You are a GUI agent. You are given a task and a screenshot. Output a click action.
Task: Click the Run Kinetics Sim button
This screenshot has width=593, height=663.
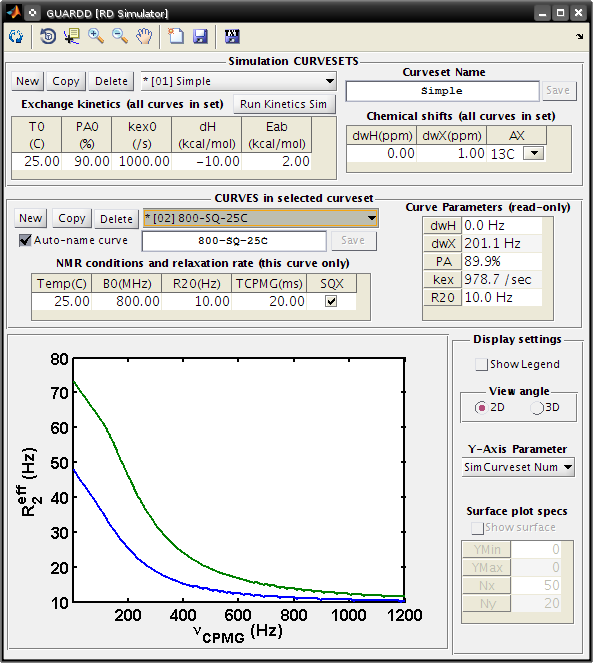click(283, 104)
